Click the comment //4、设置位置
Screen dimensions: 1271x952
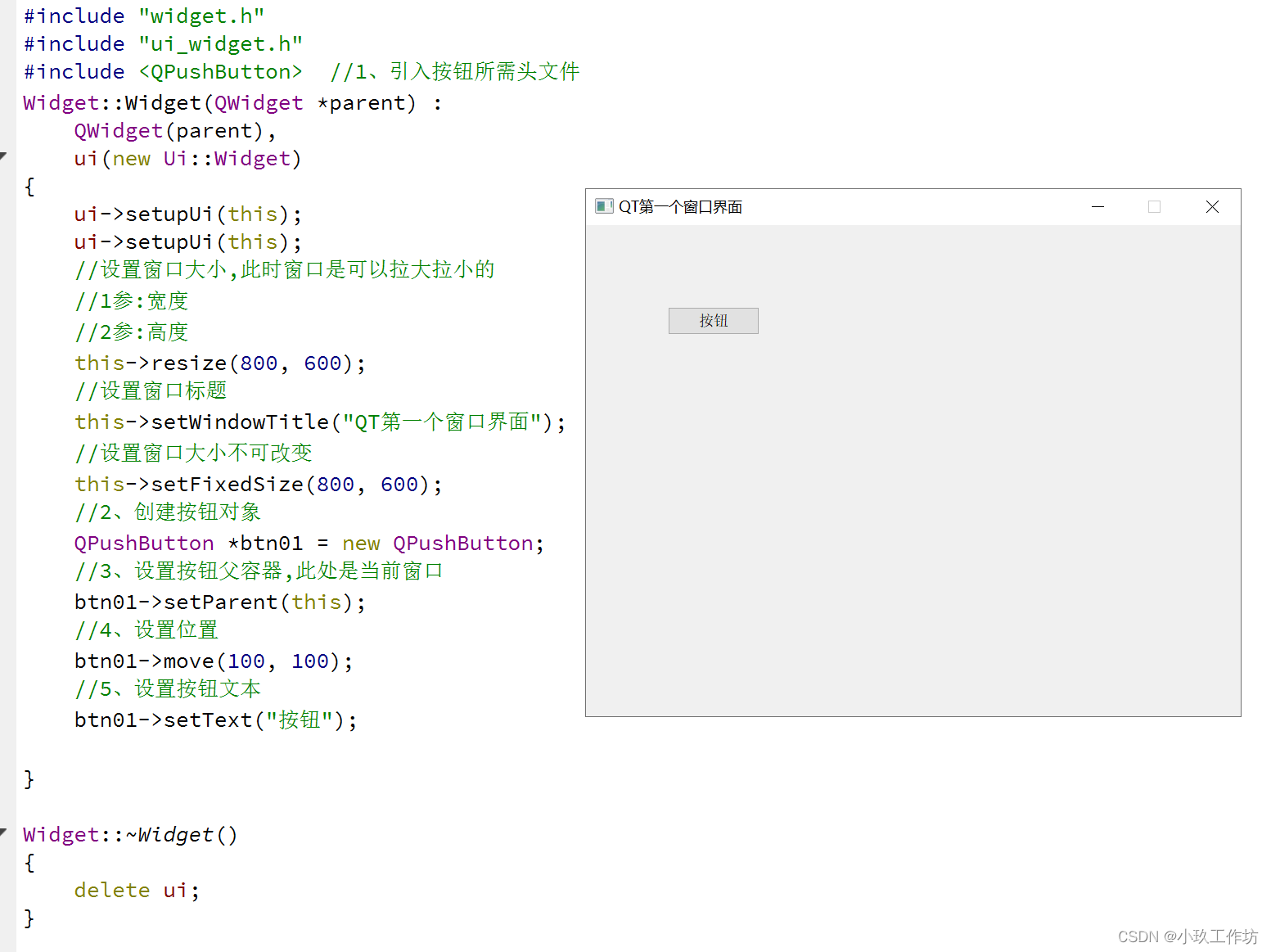pos(146,630)
